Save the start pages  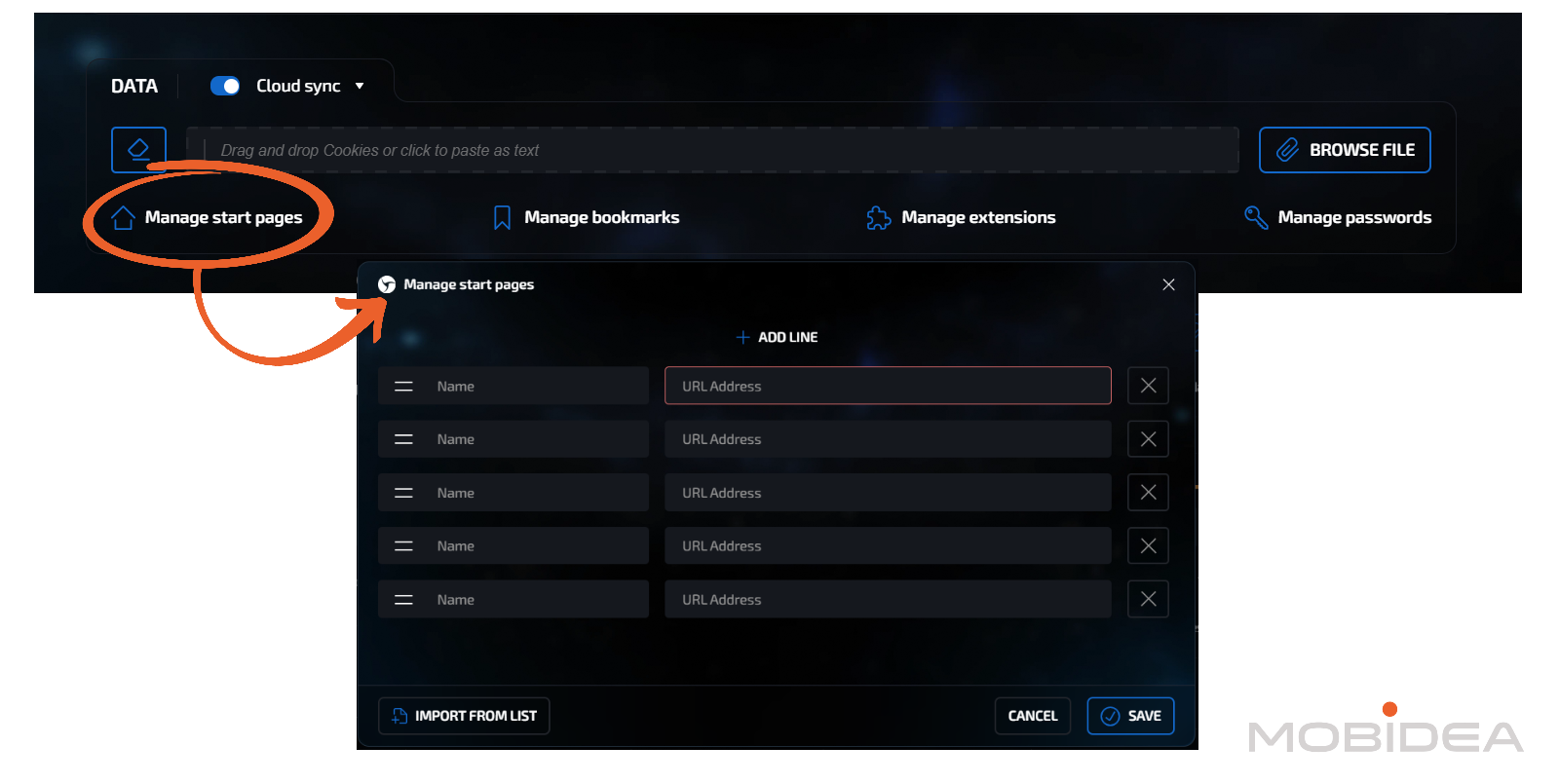(x=1130, y=716)
